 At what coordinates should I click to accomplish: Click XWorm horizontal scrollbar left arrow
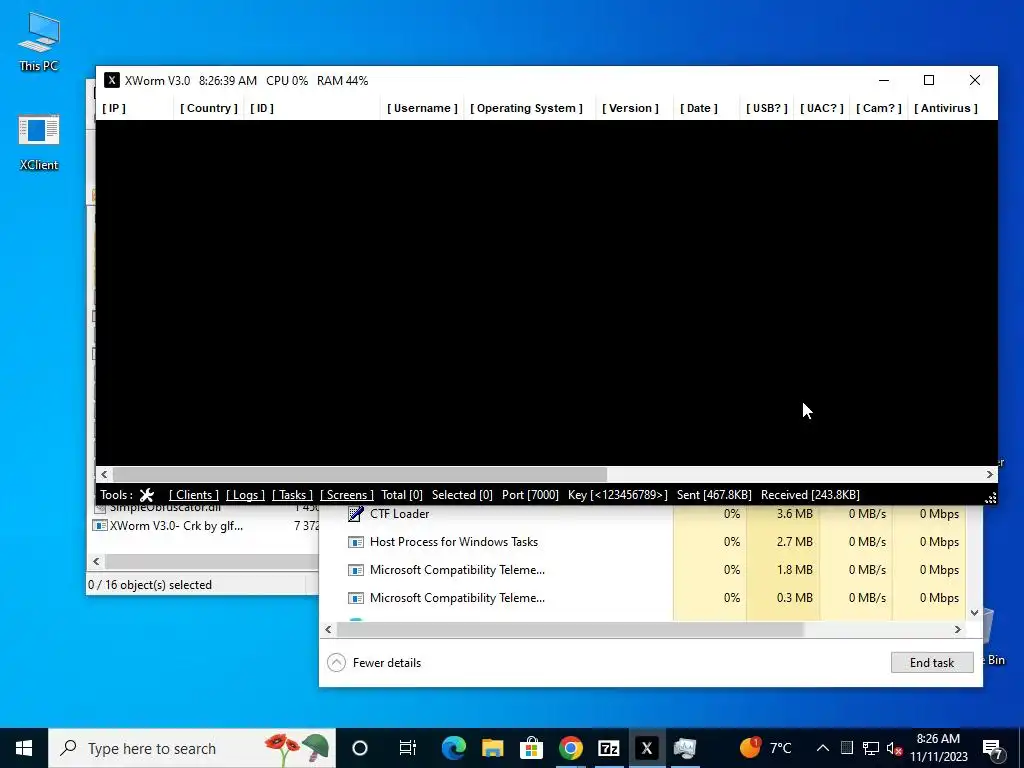[104, 475]
